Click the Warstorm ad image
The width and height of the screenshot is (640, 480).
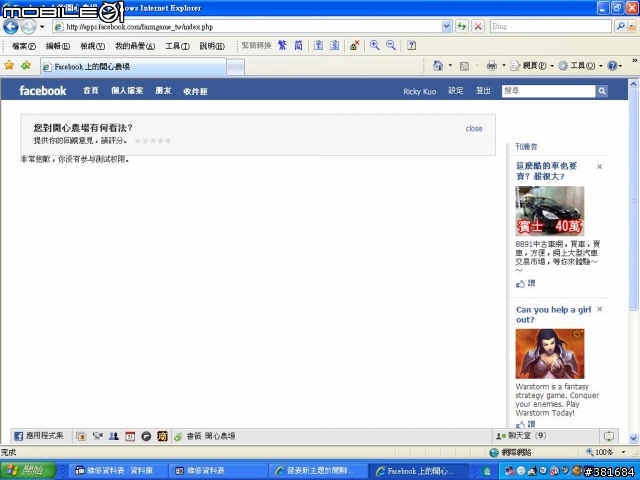click(x=549, y=354)
